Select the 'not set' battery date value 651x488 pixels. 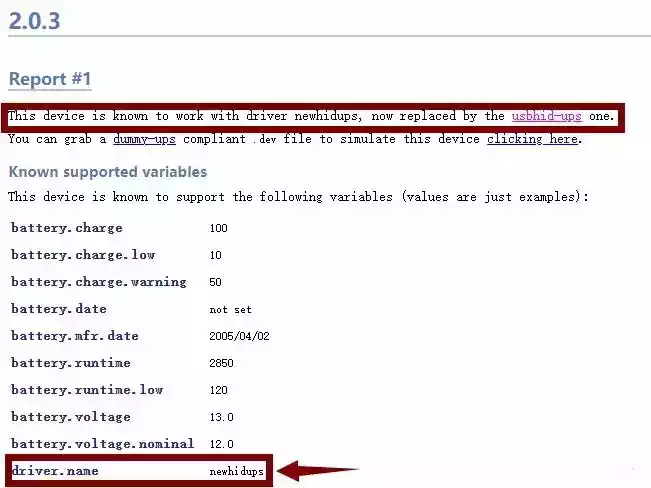(230, 310)
